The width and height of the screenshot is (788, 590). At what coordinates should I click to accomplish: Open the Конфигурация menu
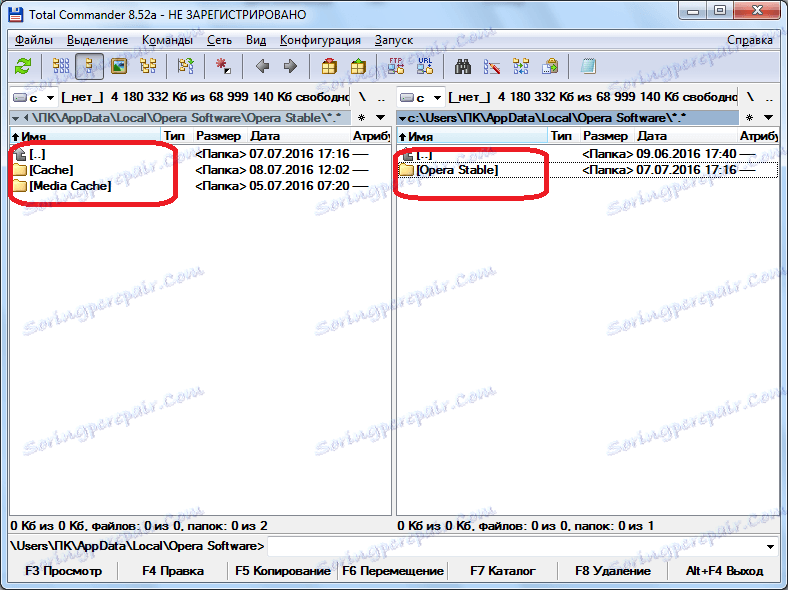[320, 40]
